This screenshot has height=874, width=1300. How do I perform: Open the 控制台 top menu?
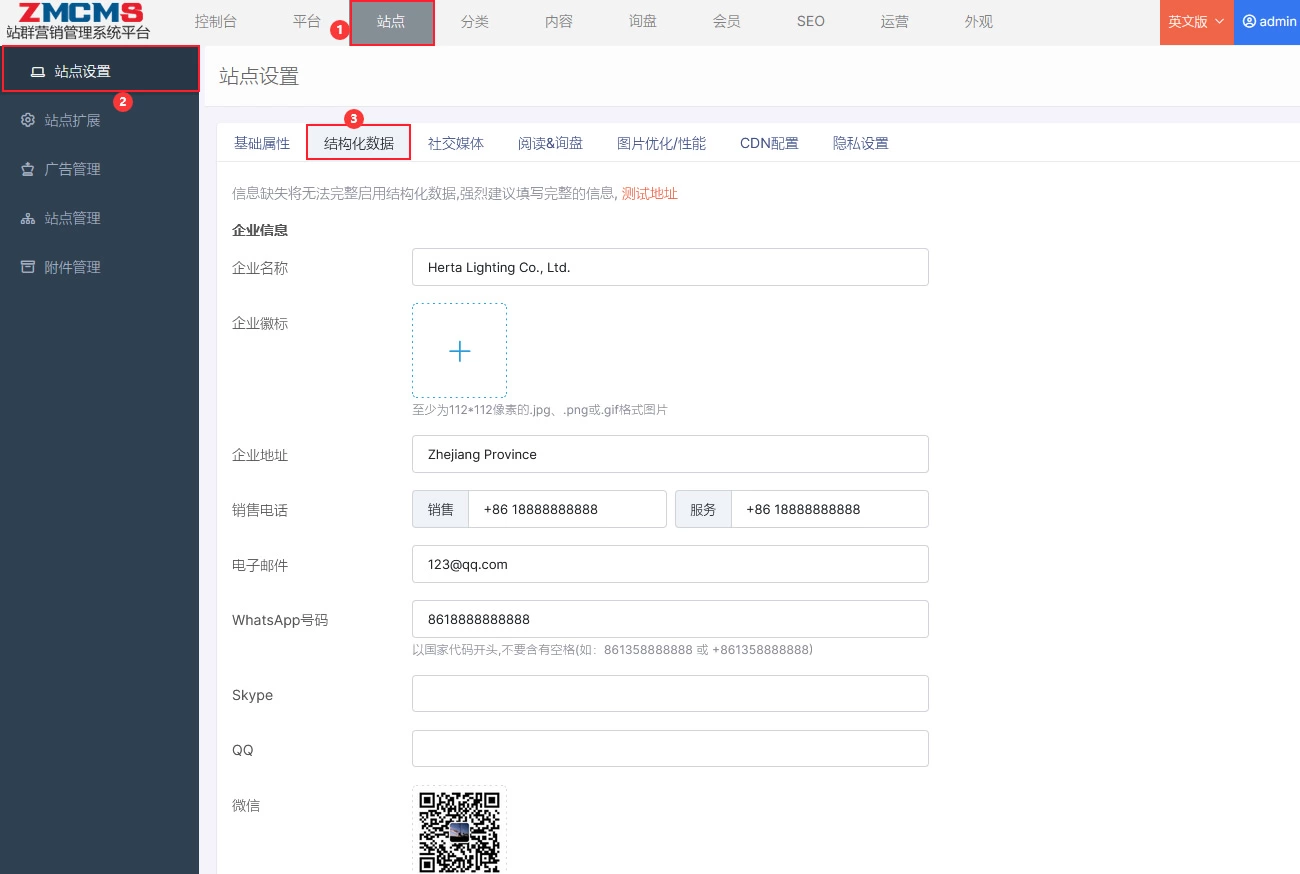(216, 21)
